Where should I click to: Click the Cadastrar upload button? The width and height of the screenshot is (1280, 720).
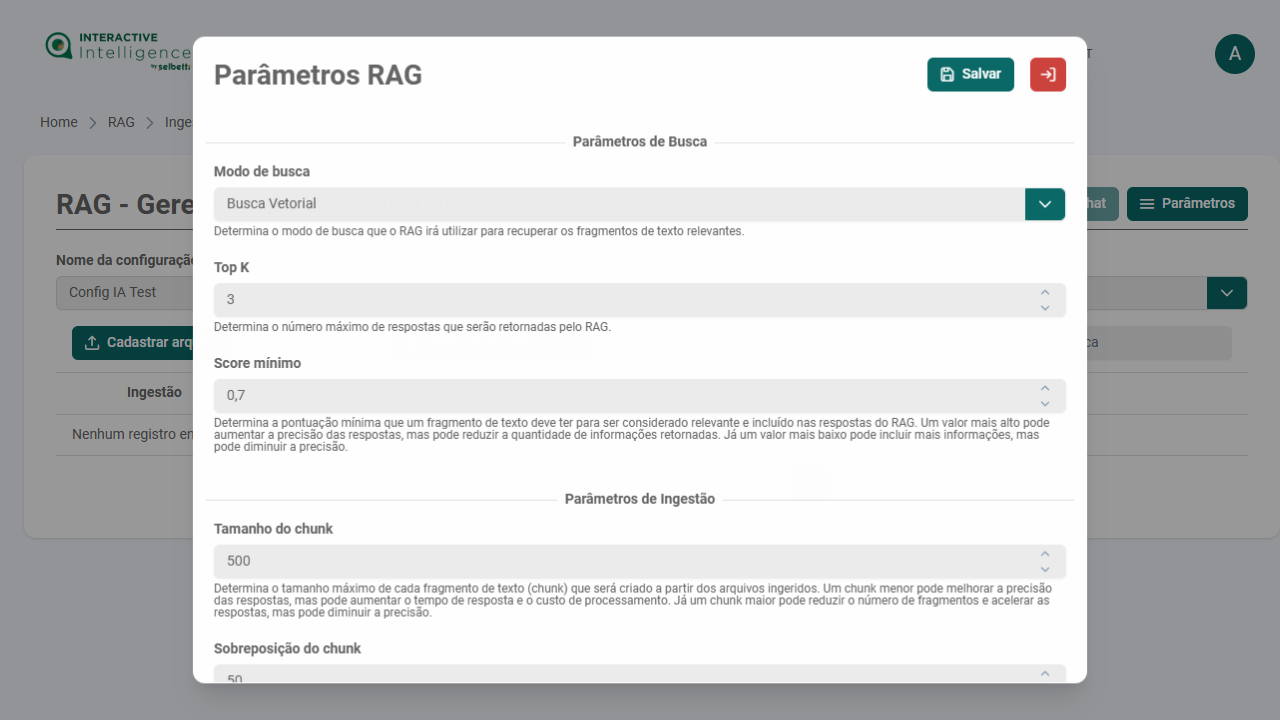coord(132,343)
